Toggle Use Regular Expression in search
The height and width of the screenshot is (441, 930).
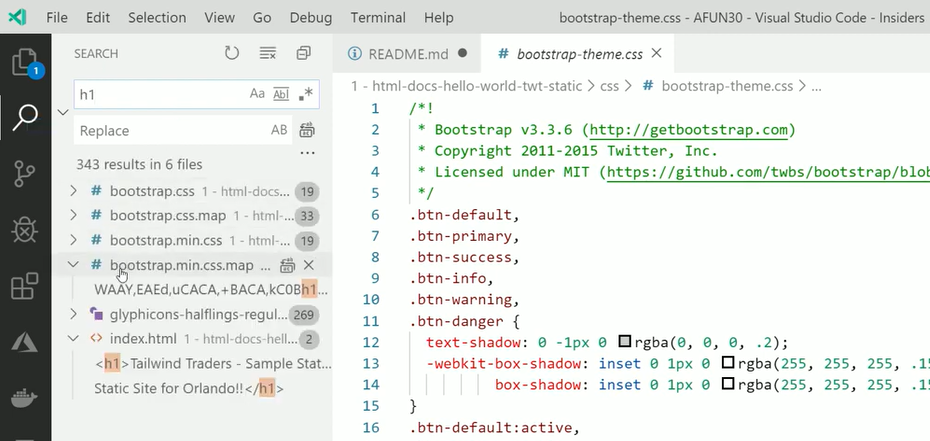point(305,94)
